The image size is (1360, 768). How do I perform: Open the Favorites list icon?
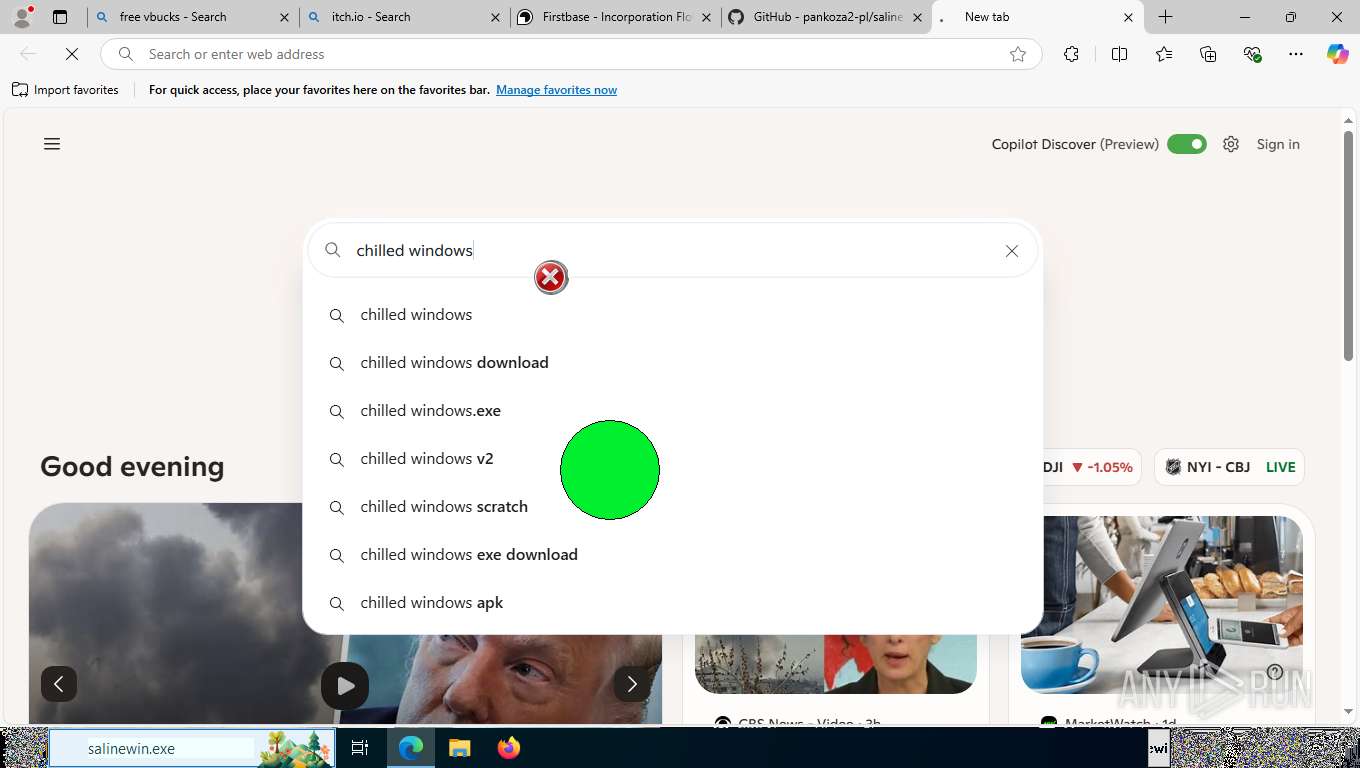[1164, 54]
